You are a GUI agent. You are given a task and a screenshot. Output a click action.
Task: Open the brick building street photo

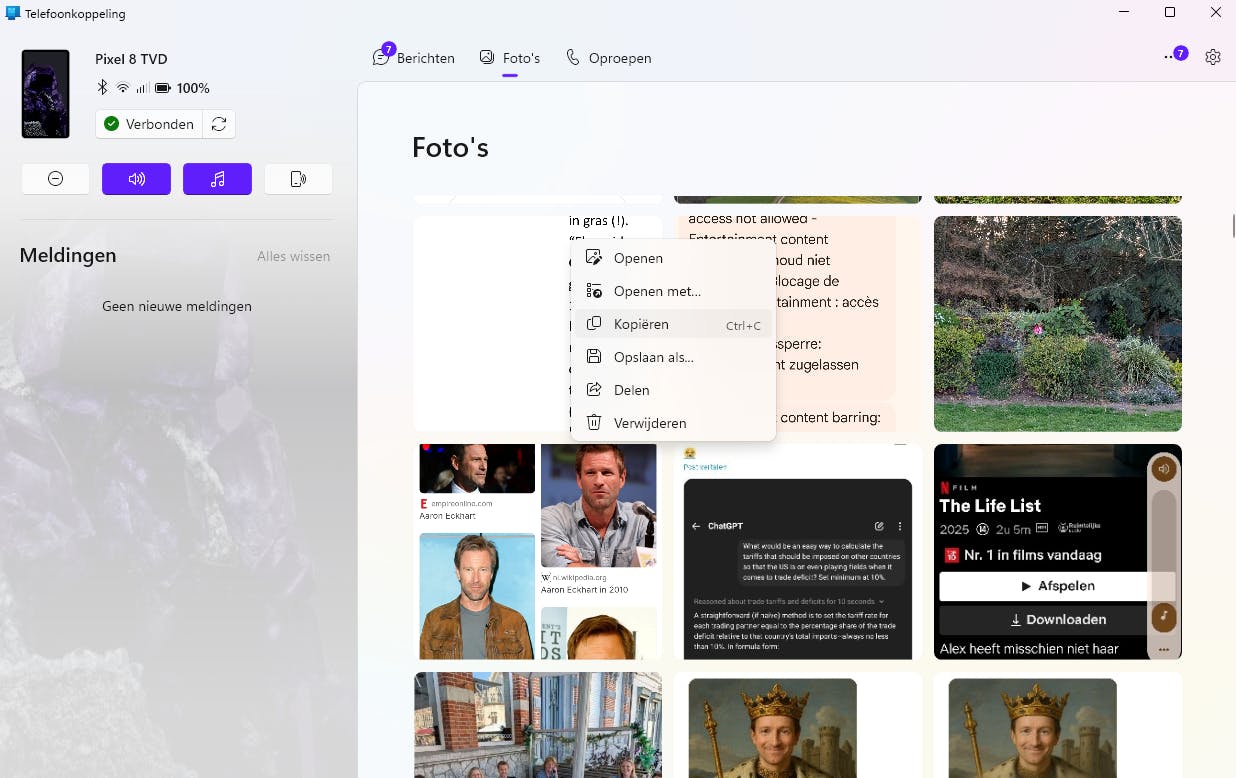pos(538,725)
